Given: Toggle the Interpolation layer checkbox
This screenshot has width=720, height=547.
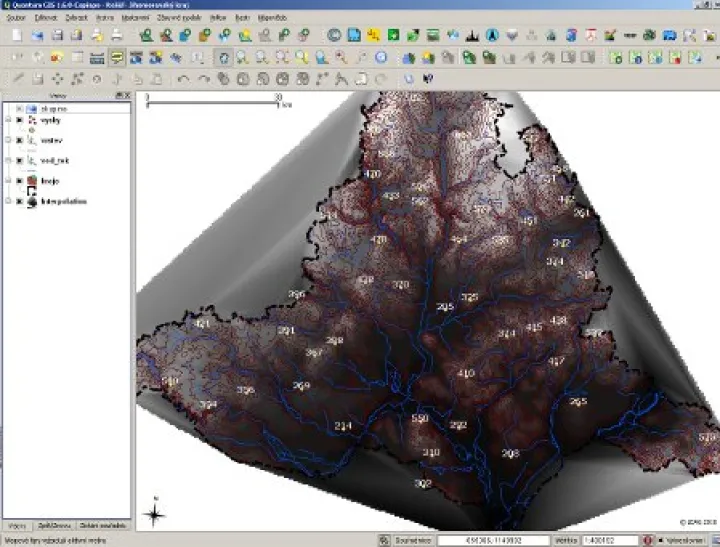Looking at the screenshot, I should 19,202.
